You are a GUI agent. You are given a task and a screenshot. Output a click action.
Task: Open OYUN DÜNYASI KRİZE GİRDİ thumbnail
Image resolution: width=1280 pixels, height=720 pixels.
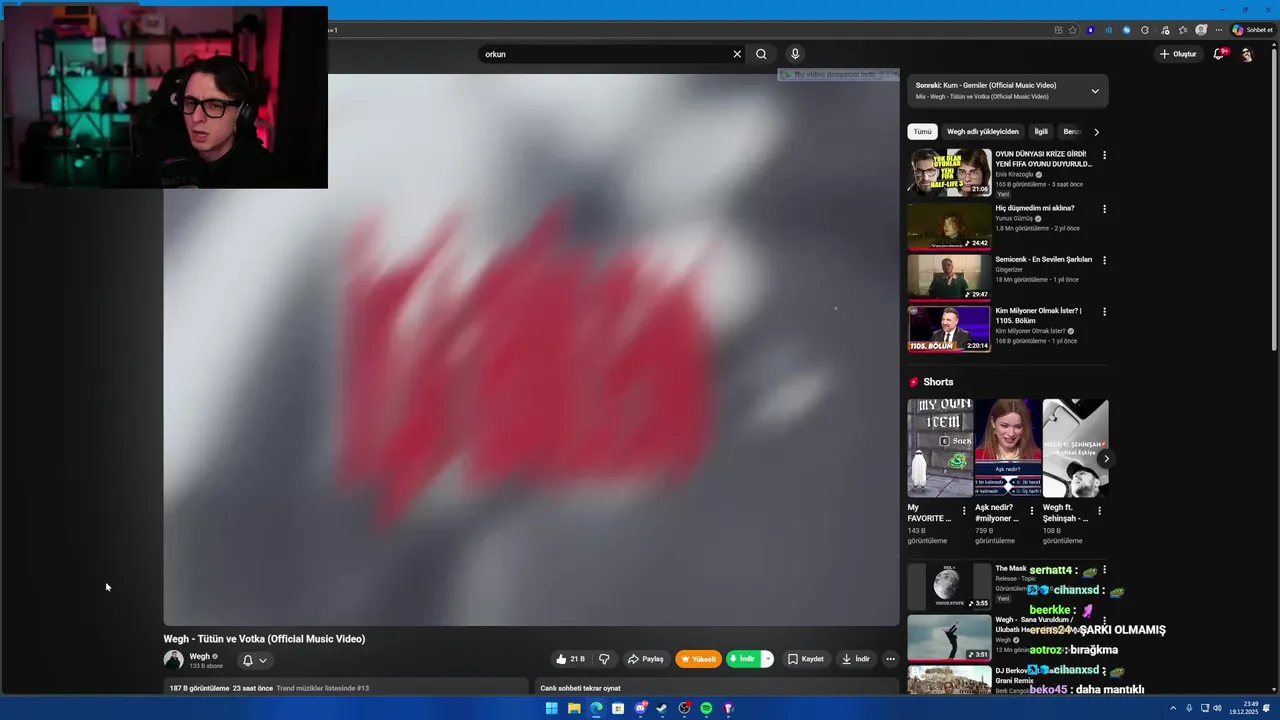tap(949, 172)
